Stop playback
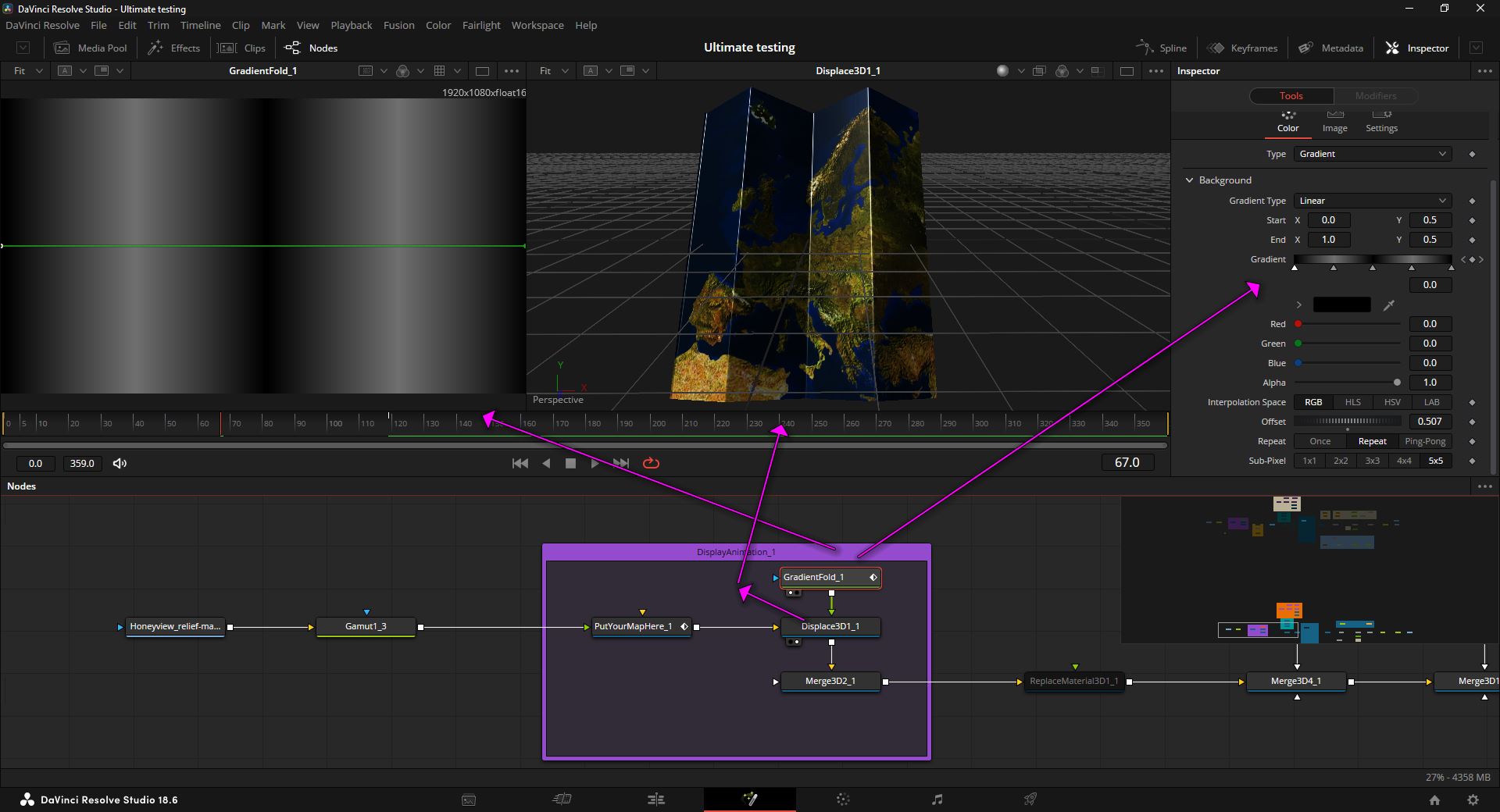This screenshot has width=1500, height=812. [570, 463]
